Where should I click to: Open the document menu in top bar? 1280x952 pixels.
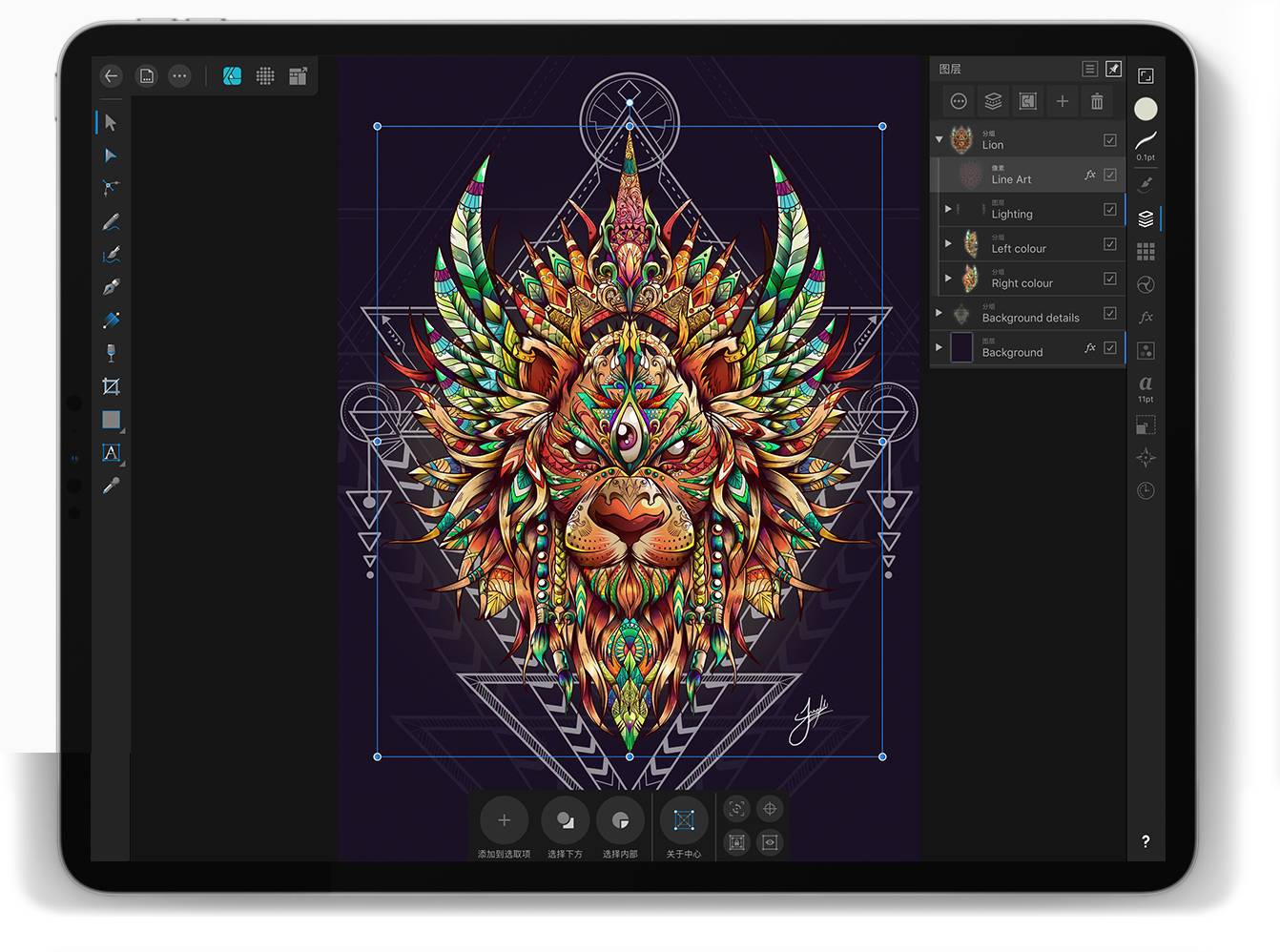point(147,76)
